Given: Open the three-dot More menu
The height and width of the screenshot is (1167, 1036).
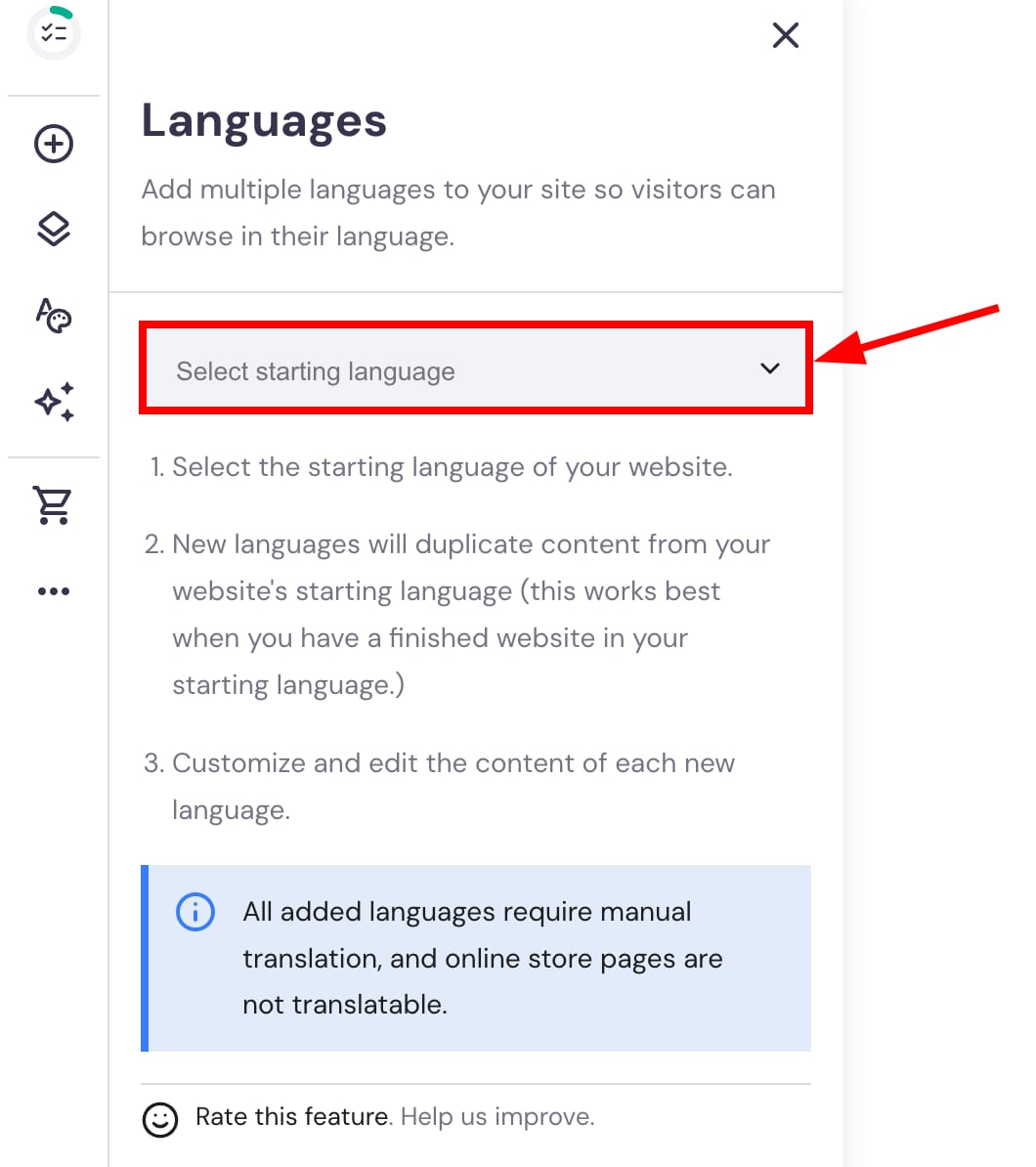Looking at the screenshot, I should [x=53, y=590].
